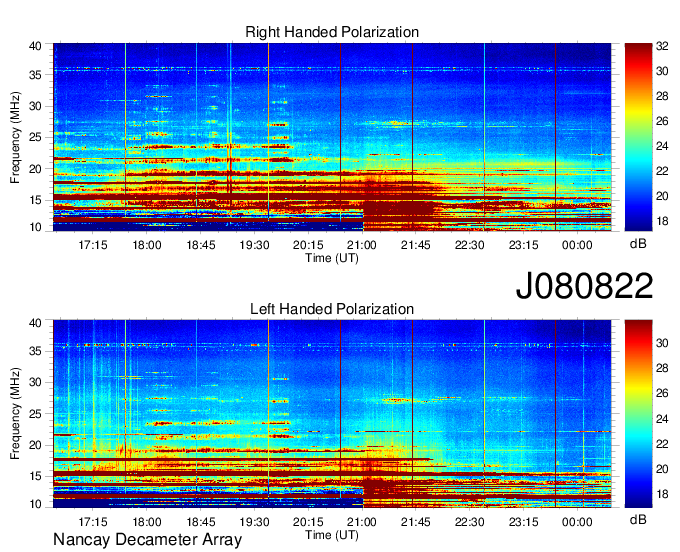Click the Frequency (MHz) label of the left-handed plot

(x=15, y=414)
